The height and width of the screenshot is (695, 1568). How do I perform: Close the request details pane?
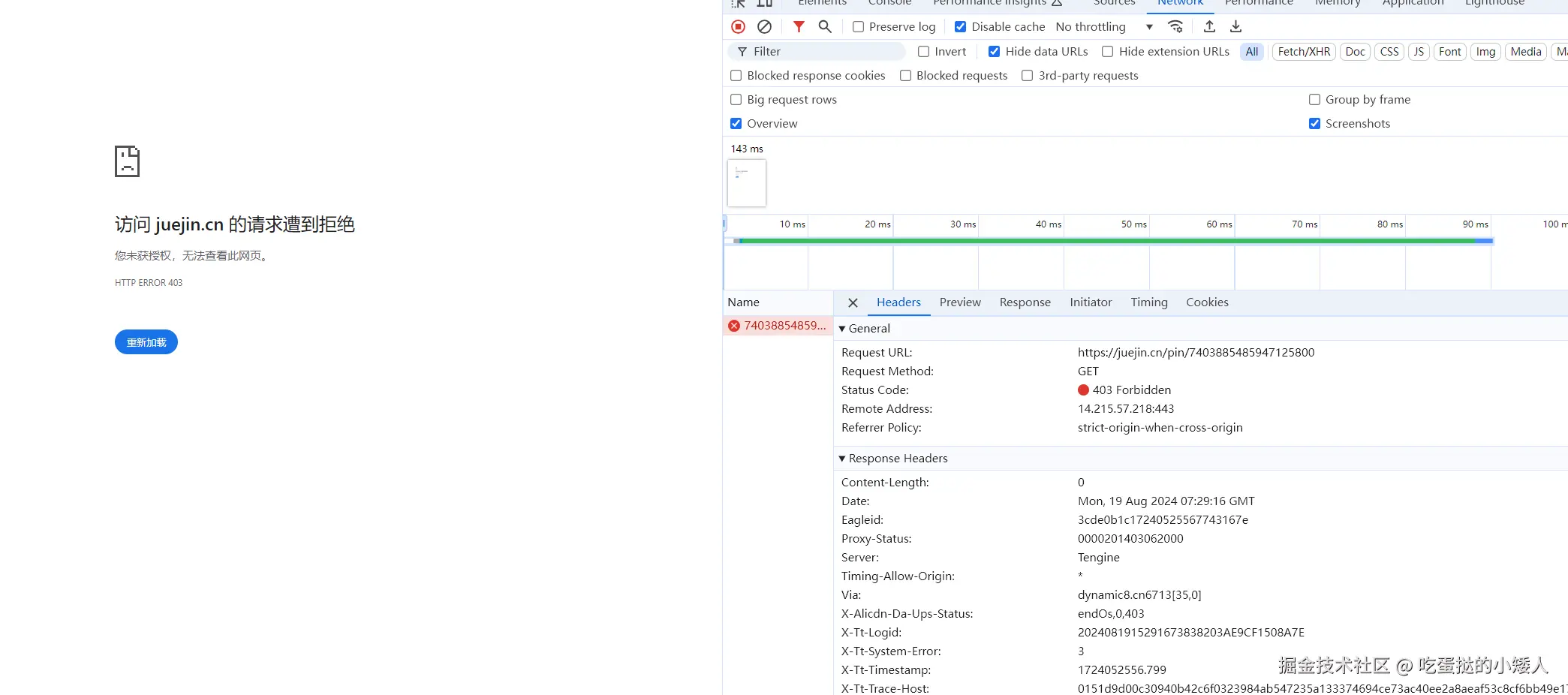pyautogui.click(x=853, y=303)
